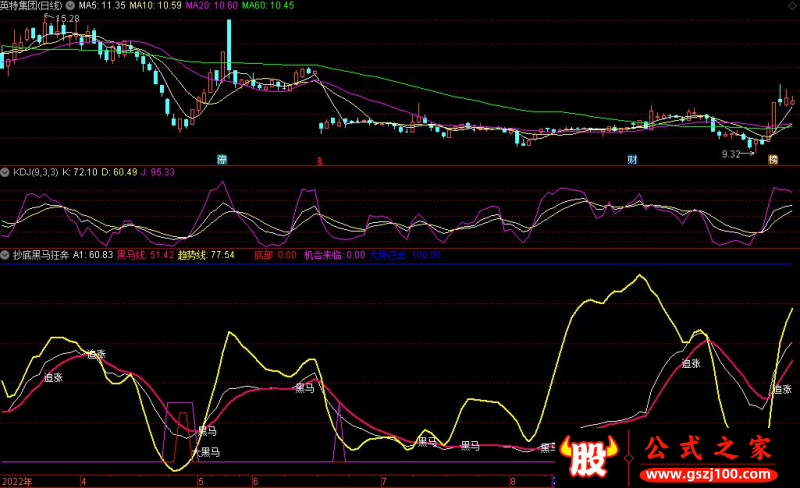Image resolution: width=800 pixels, height=488 pixels.
Task: Click the A1: 60.83 value
Action: click(x=93, y=255)
